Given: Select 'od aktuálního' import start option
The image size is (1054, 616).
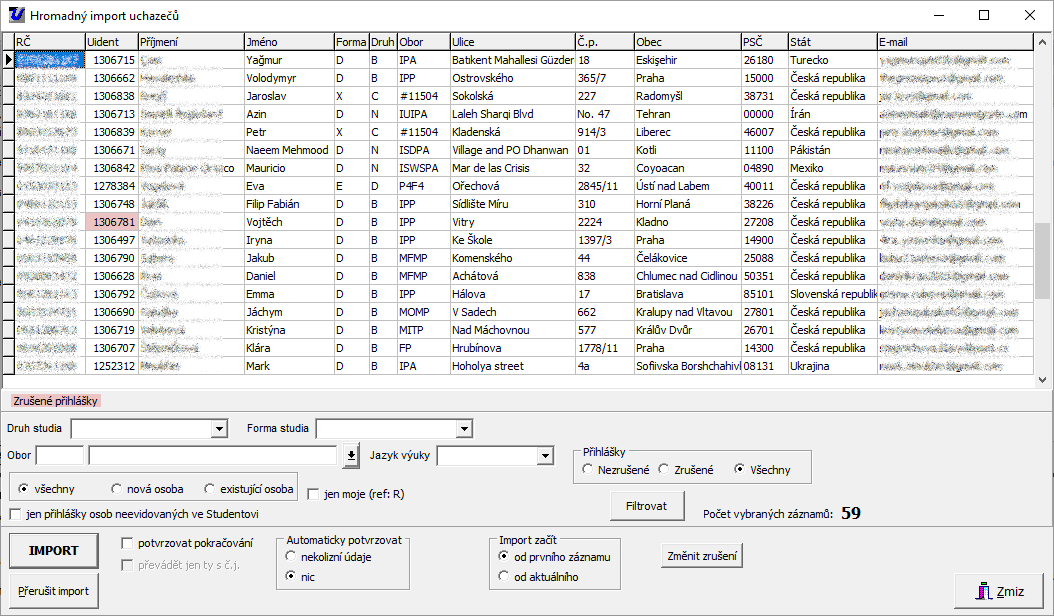Looking at the screenshot, I should pos(504,576).
